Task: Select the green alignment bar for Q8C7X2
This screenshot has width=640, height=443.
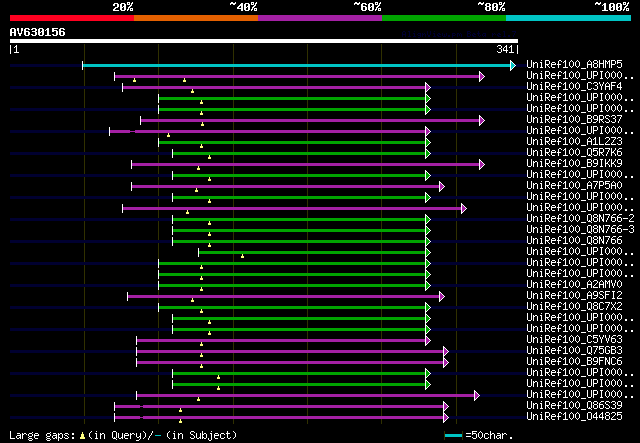Action: [x=292, y=308]
